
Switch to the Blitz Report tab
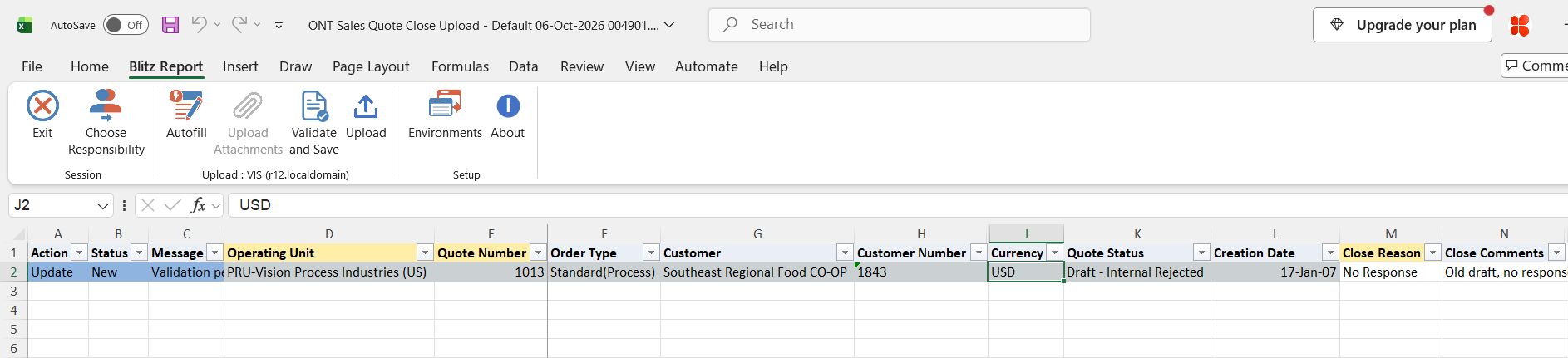pos(165,66)
